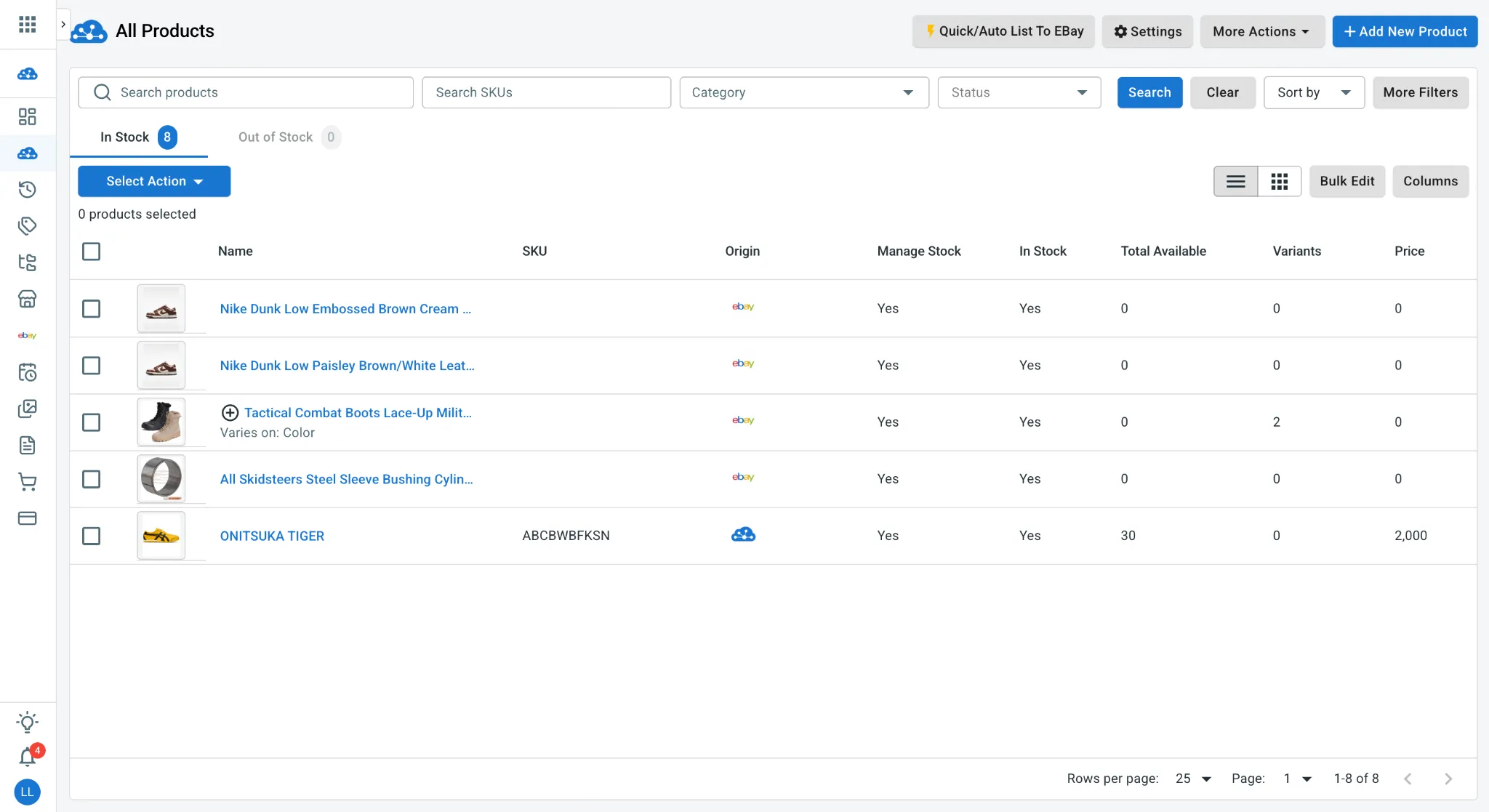Viewport: 1489px width, 812px height.
Task: Open the Nike Dunk Low Paisley thumbnail
Action: (161, 366)
